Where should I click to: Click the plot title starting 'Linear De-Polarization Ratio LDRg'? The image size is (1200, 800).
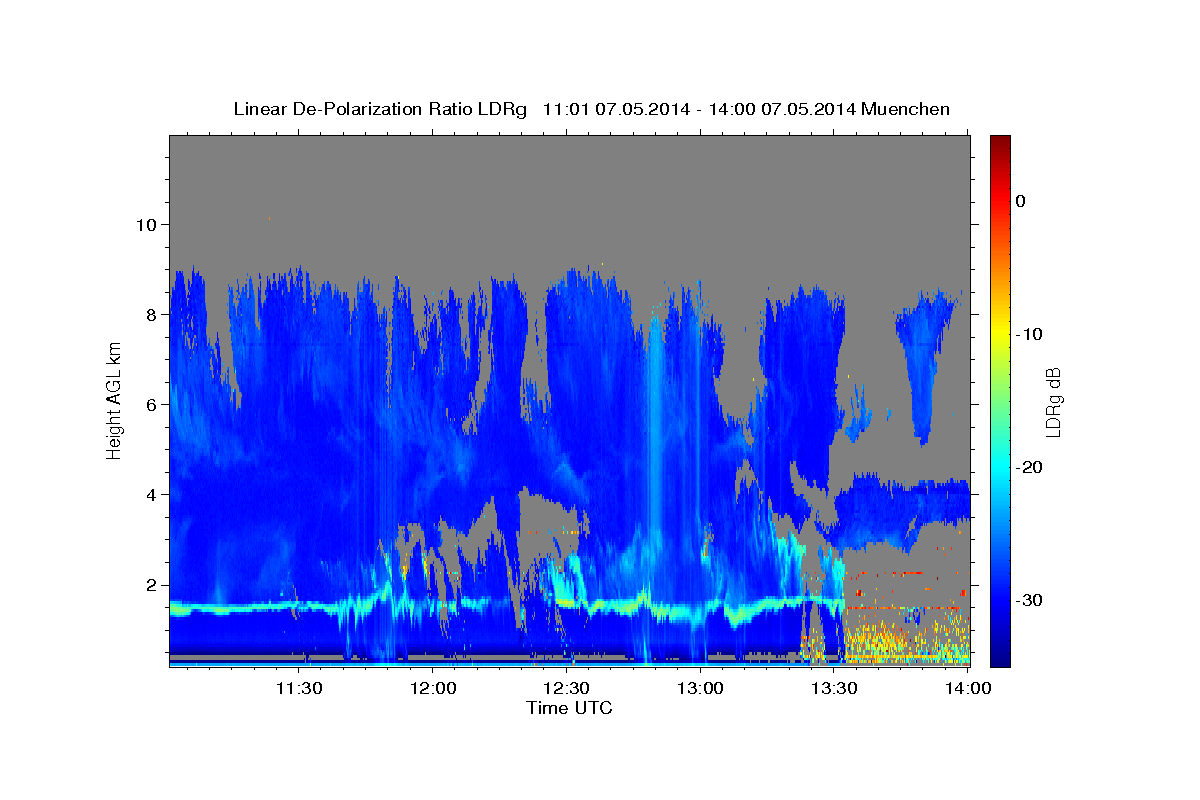[591, 109]
